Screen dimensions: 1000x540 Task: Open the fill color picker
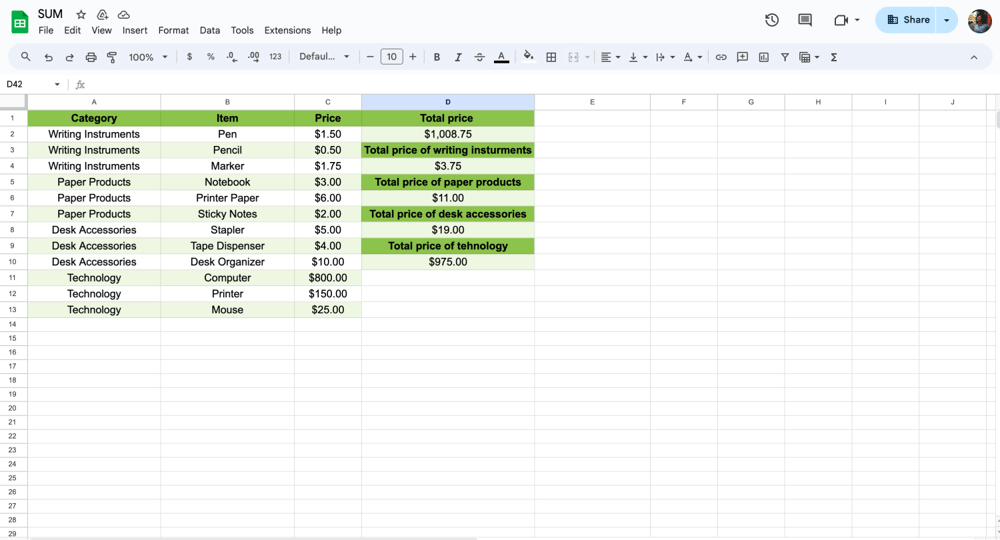[x=528, y=57]
